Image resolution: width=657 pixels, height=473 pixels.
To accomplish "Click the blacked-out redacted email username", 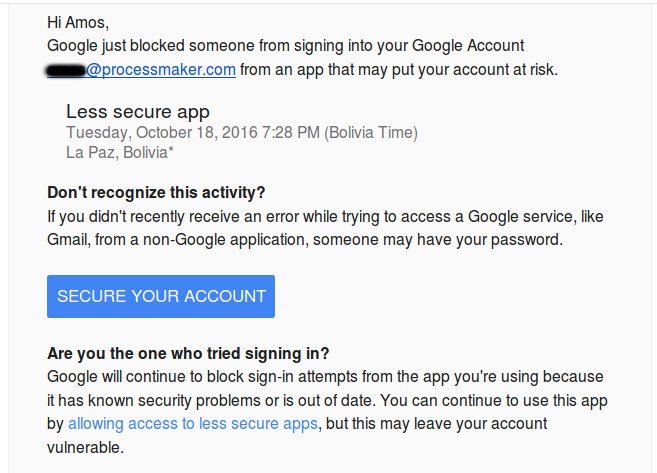I will click(x=65, y=70).
